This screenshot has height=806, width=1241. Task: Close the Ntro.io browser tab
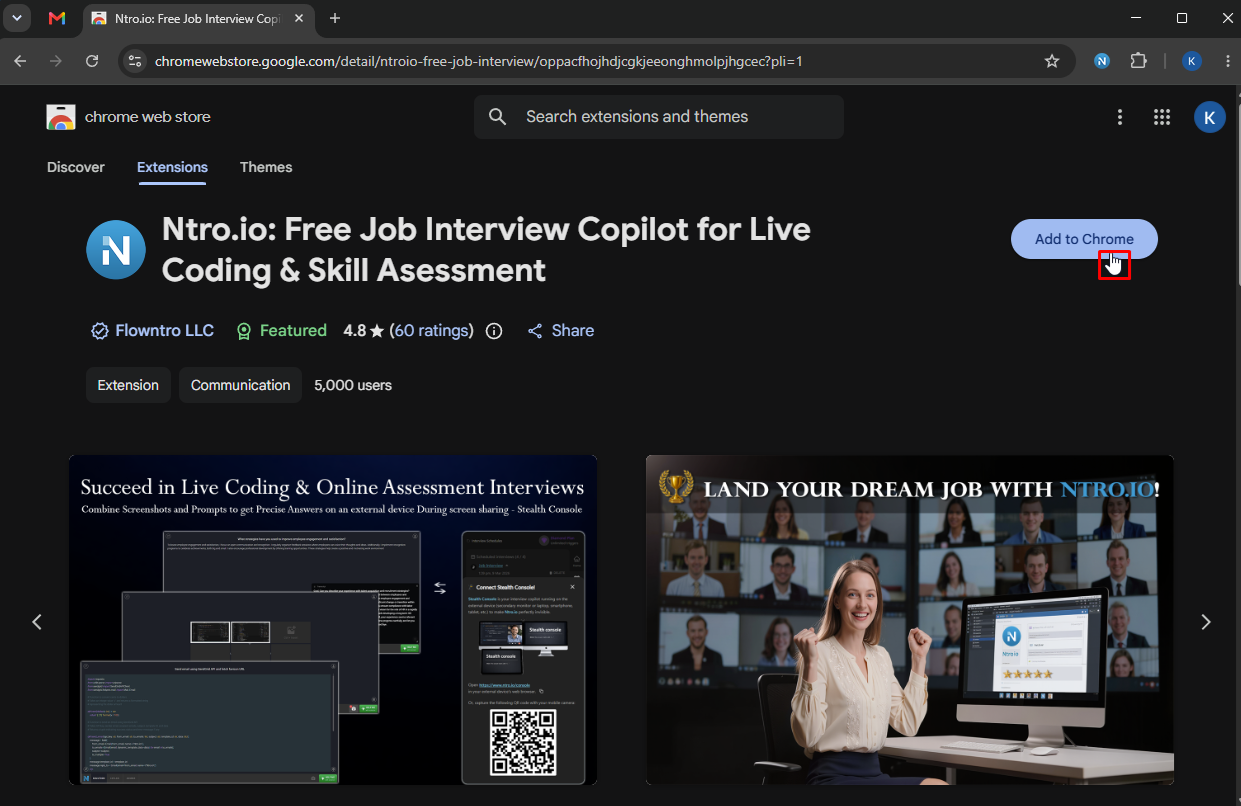[x=299, y=18]
